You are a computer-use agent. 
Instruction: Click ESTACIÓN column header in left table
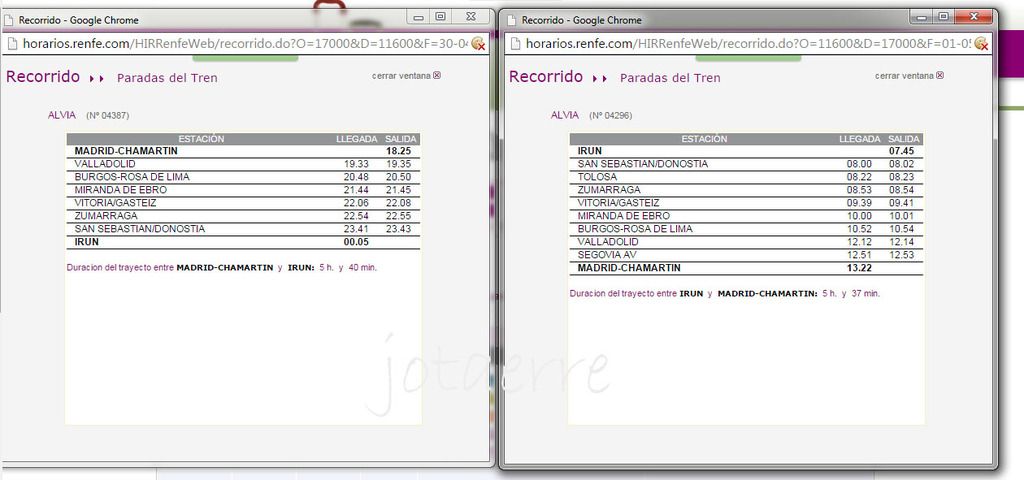(201, 139)
